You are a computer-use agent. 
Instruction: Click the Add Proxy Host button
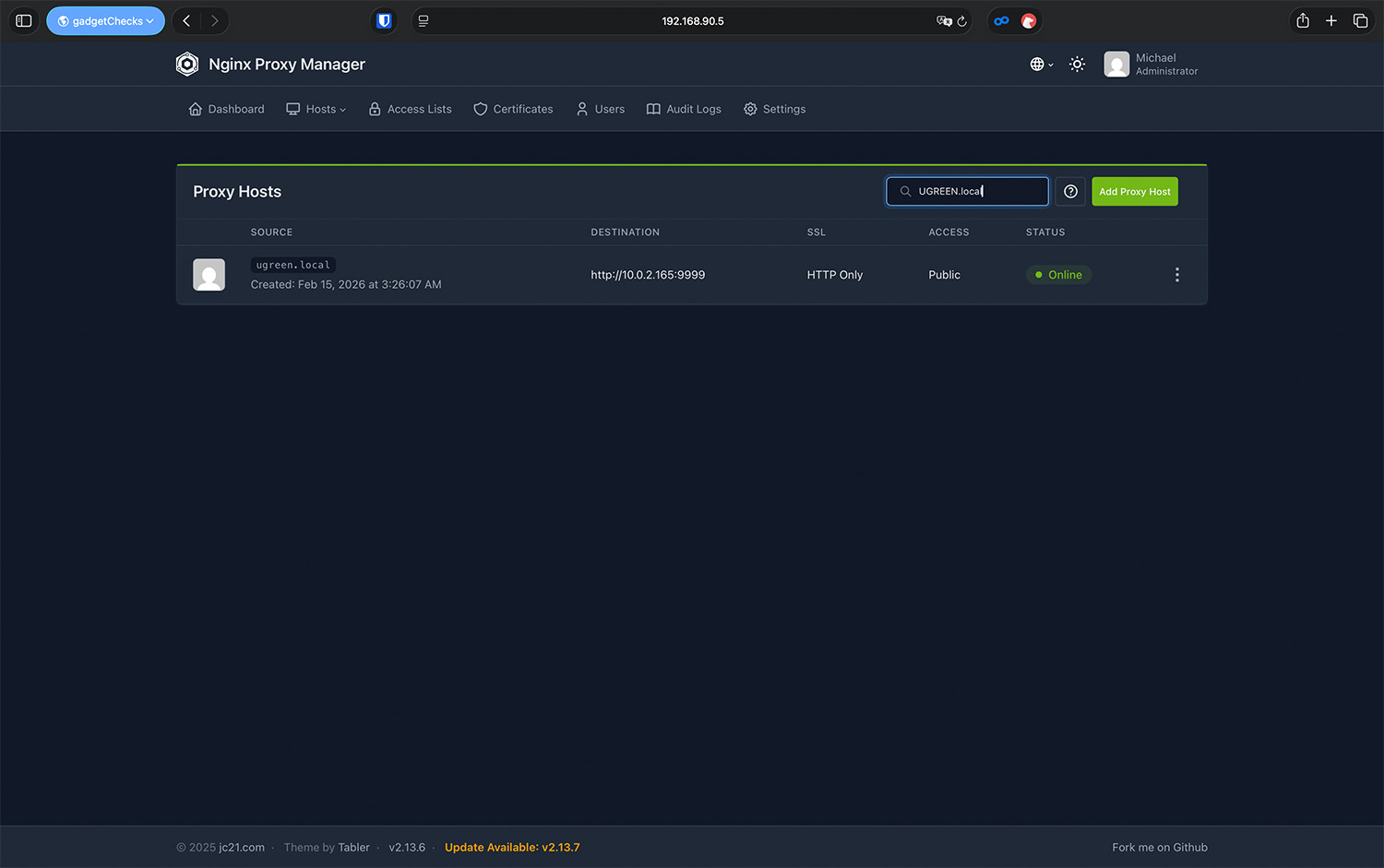(x=1134, y=192)
